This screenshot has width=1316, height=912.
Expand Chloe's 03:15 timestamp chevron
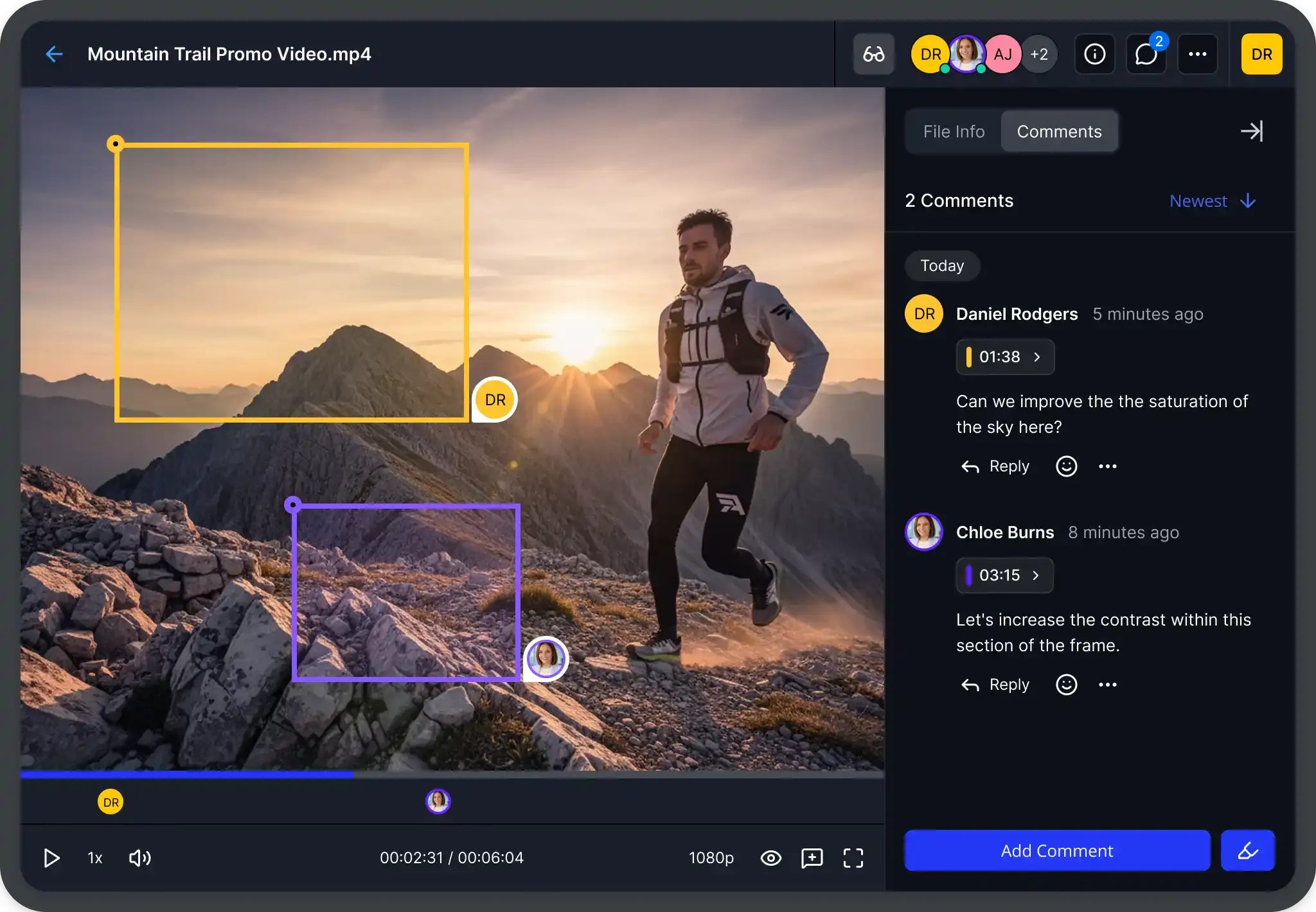(x=1036, y=575)
